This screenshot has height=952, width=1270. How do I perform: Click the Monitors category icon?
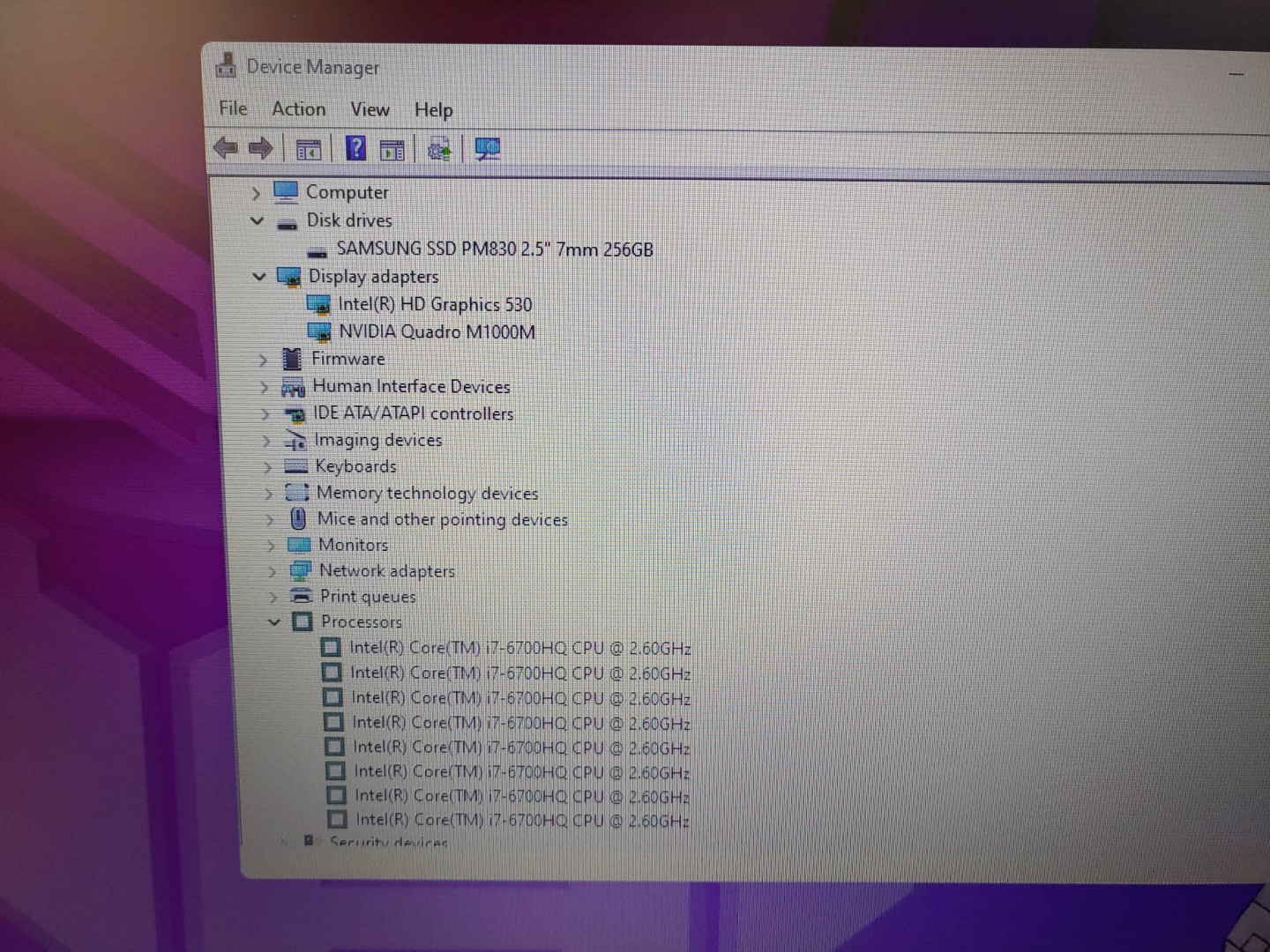(299, 545)
